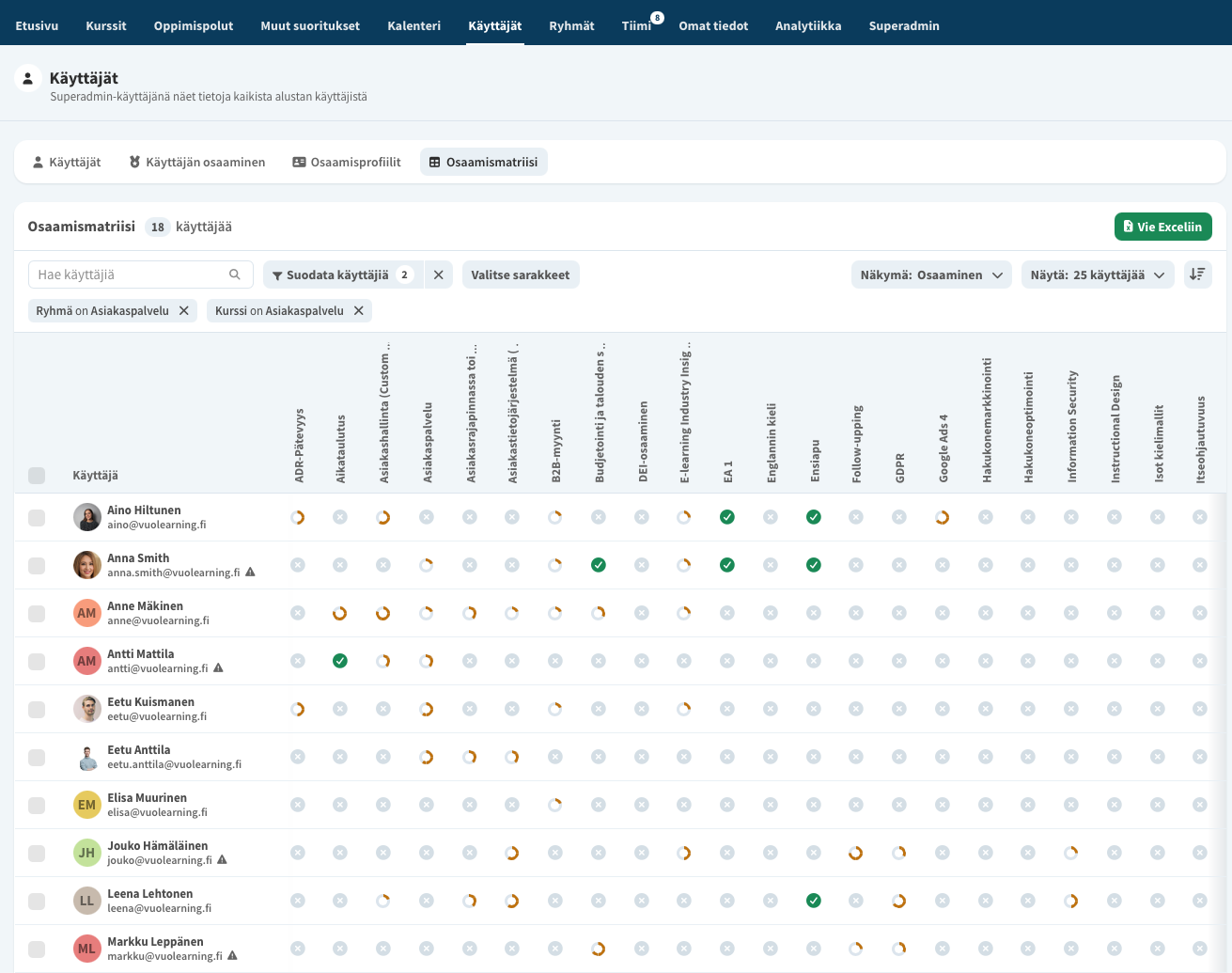Click the sort order icon button
Viewport: 1232px width, 973px height.
tap(1197, 275)
